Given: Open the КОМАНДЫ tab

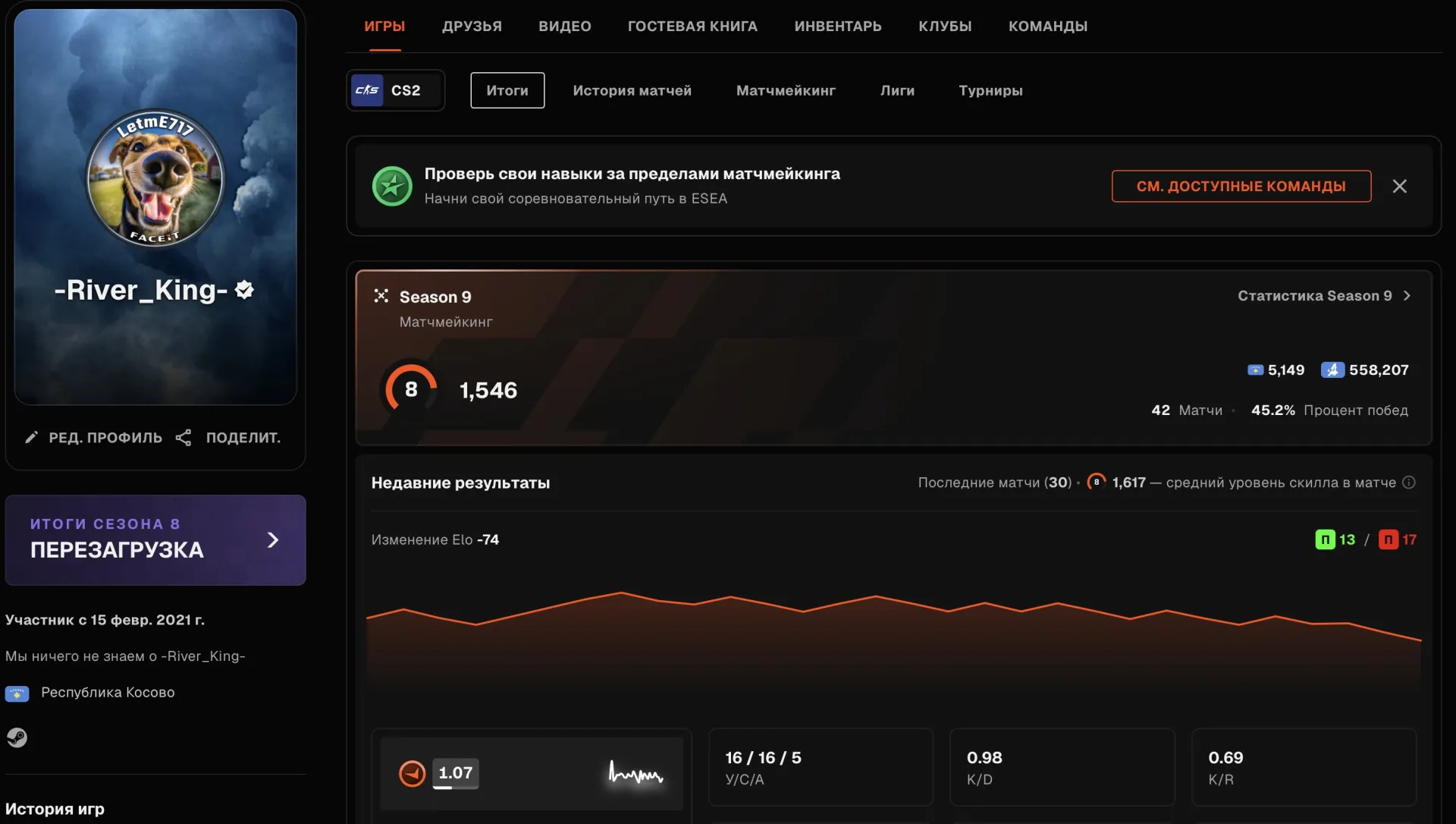Looking at the screenshot, I should (1047, 27).
